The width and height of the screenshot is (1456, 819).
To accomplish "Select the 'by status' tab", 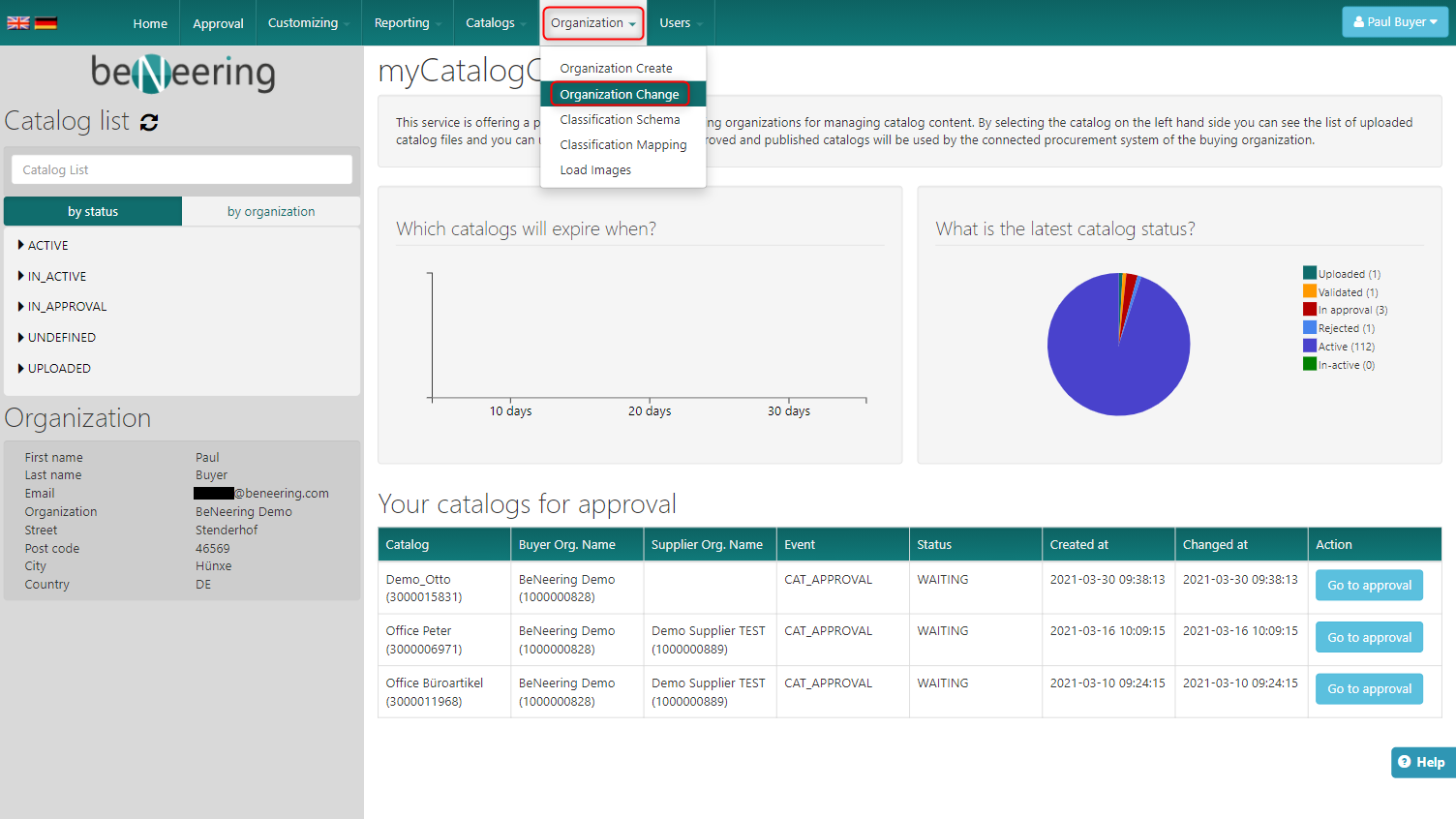I will [x=93, y=212].
